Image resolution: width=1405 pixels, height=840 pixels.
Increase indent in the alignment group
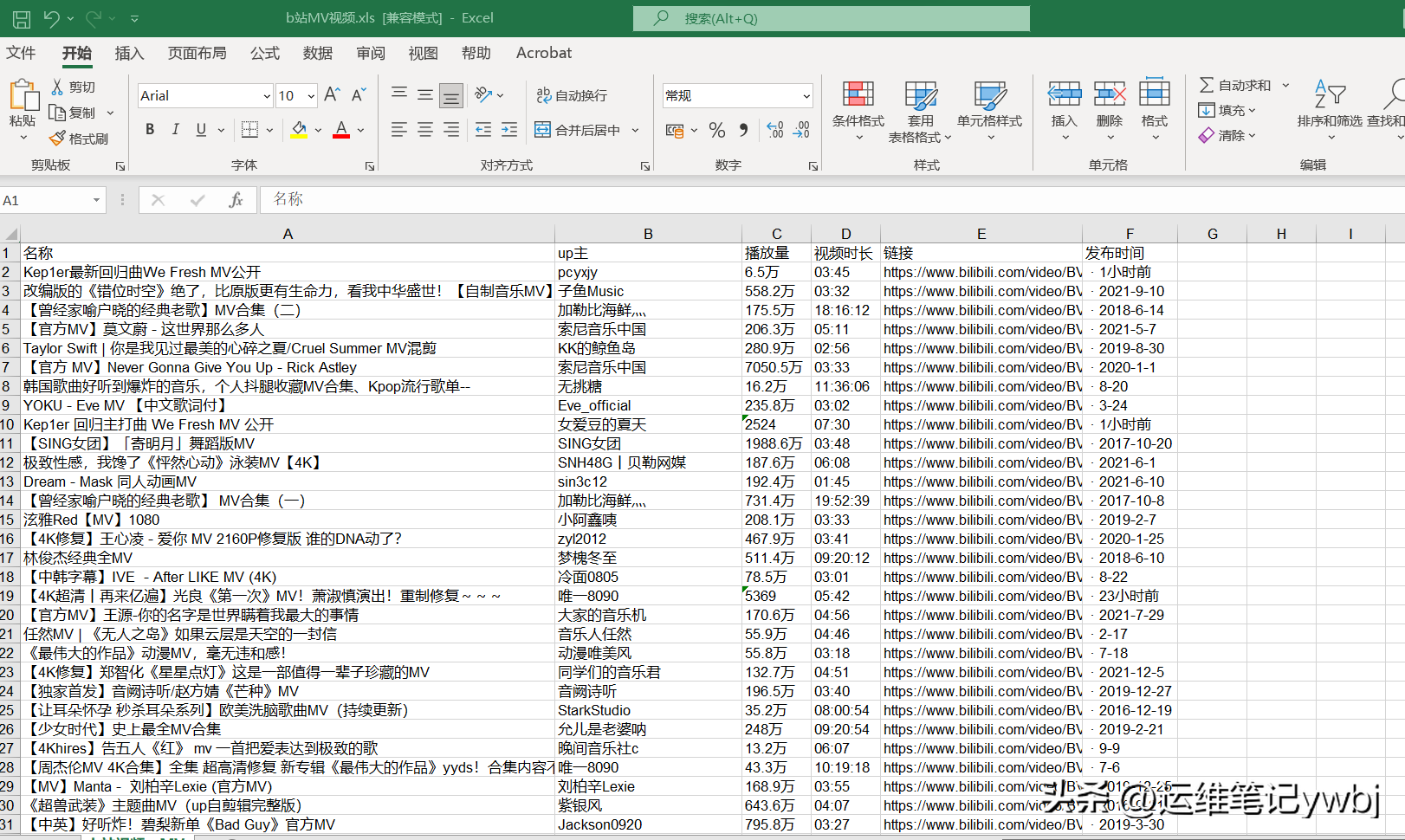pos(509,130)
